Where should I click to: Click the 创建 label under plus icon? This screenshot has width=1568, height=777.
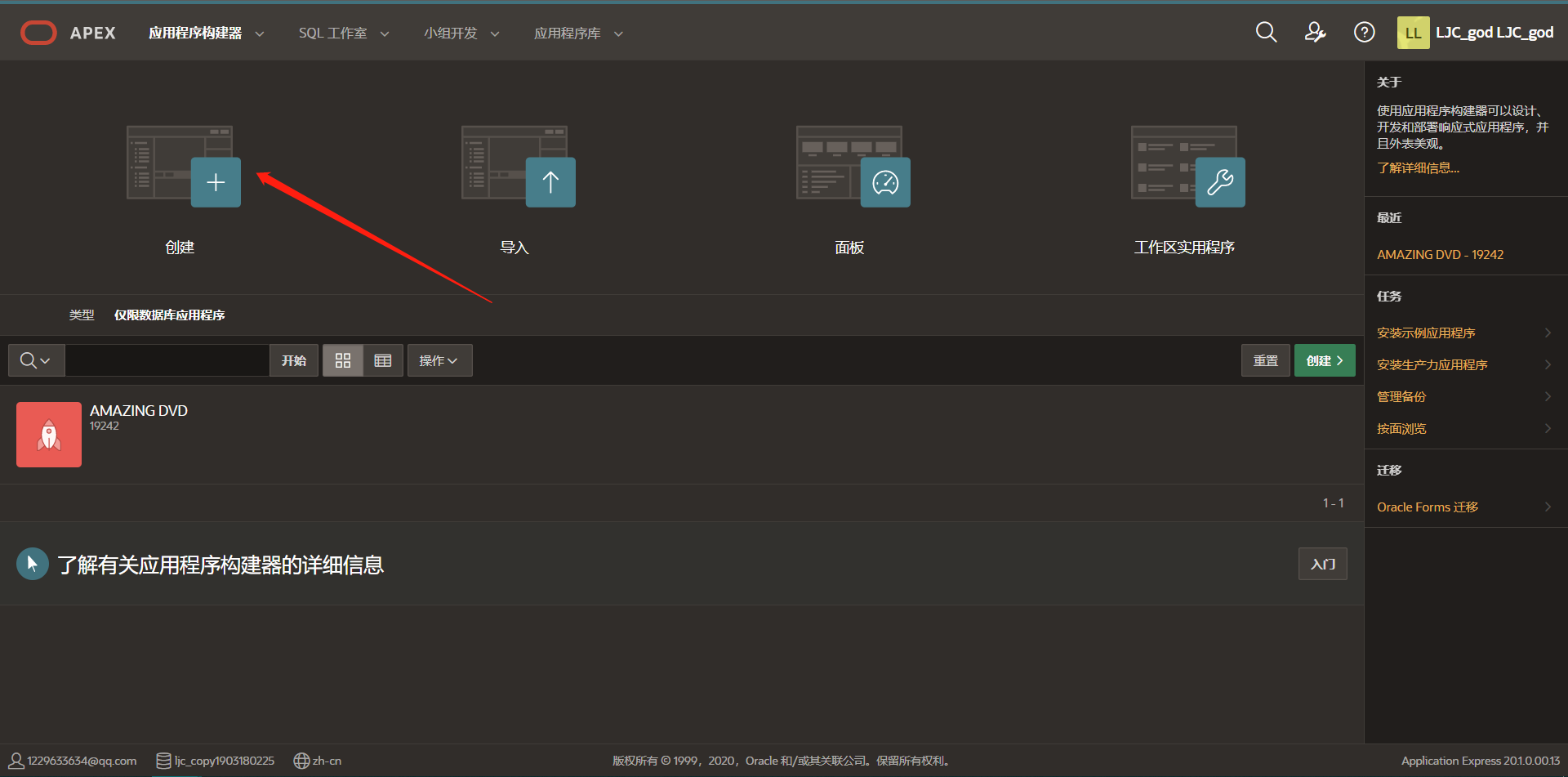point(180,247)
